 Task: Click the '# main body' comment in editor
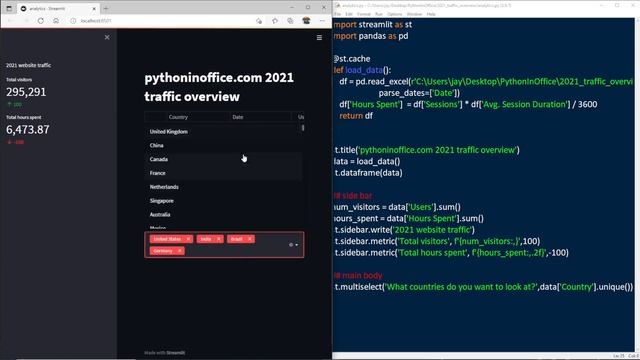point(358,276)
